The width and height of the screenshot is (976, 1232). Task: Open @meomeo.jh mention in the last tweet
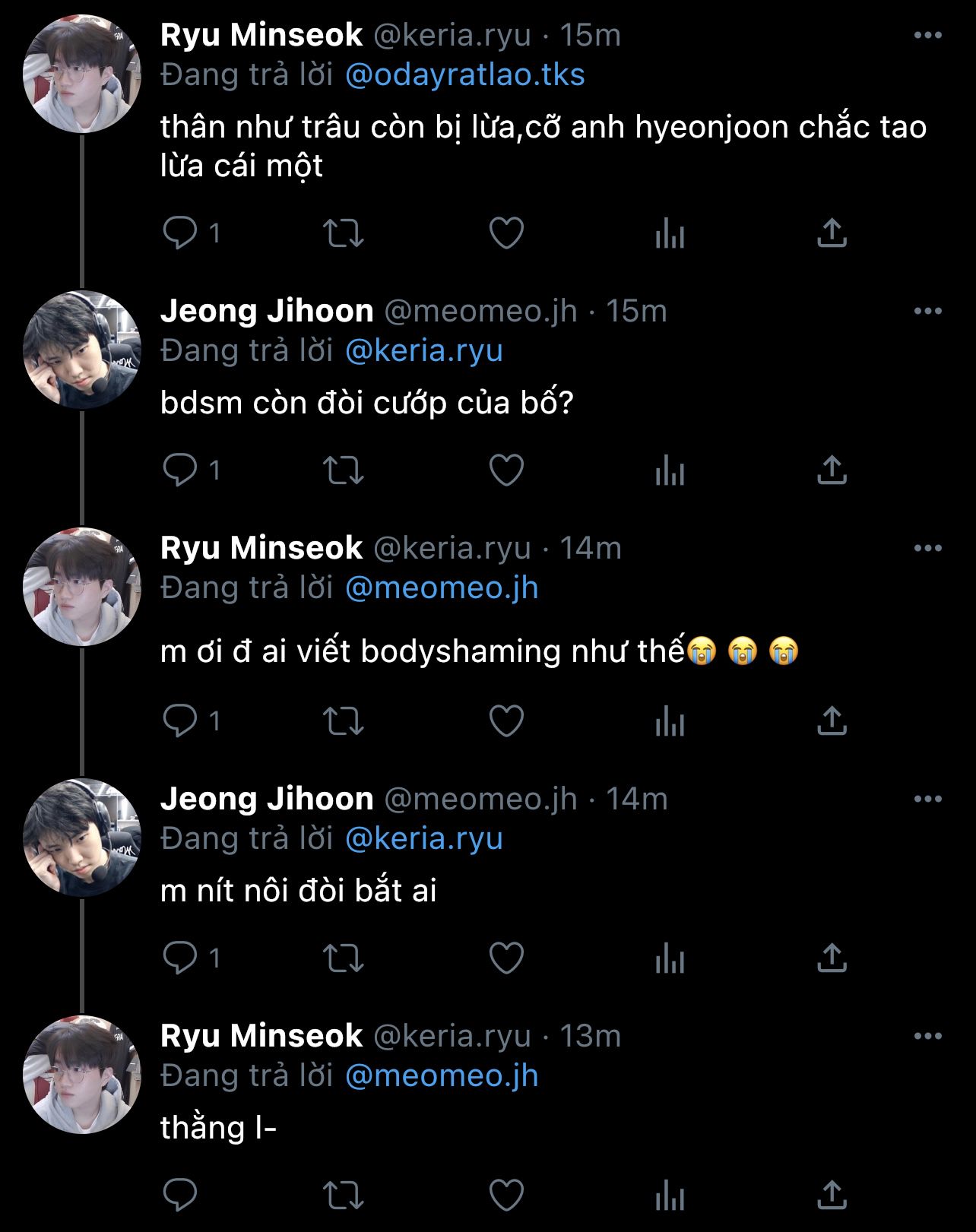coord(441,1076)
